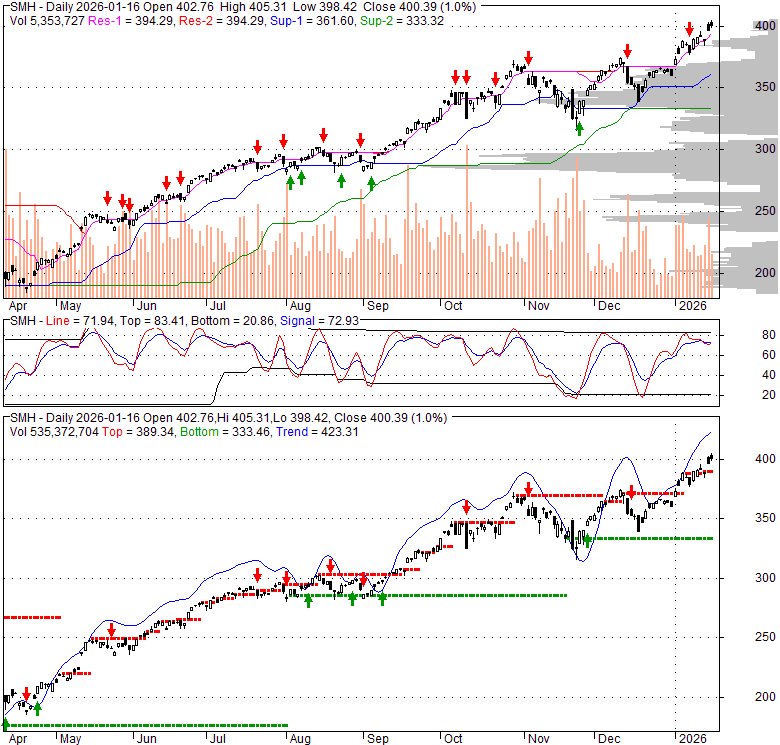Screen dimensions: 780x745
Task: Click the 300 price label on bottom chart axis
Action: point(765,577)
